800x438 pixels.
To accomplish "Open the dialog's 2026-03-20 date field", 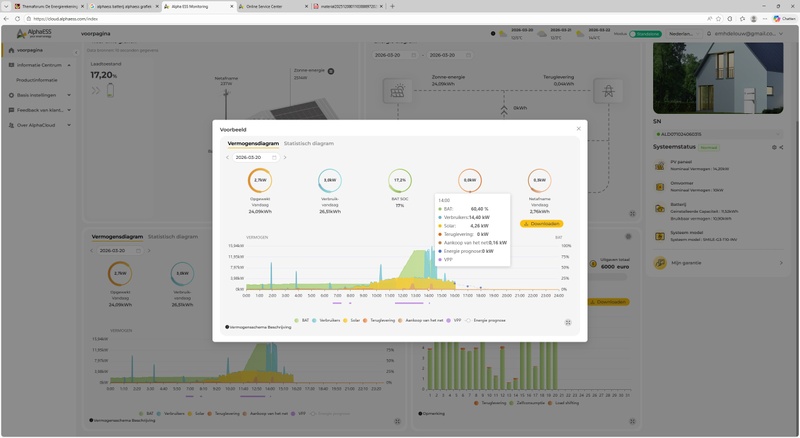I will pyautogui.click(x=256, y=157).
